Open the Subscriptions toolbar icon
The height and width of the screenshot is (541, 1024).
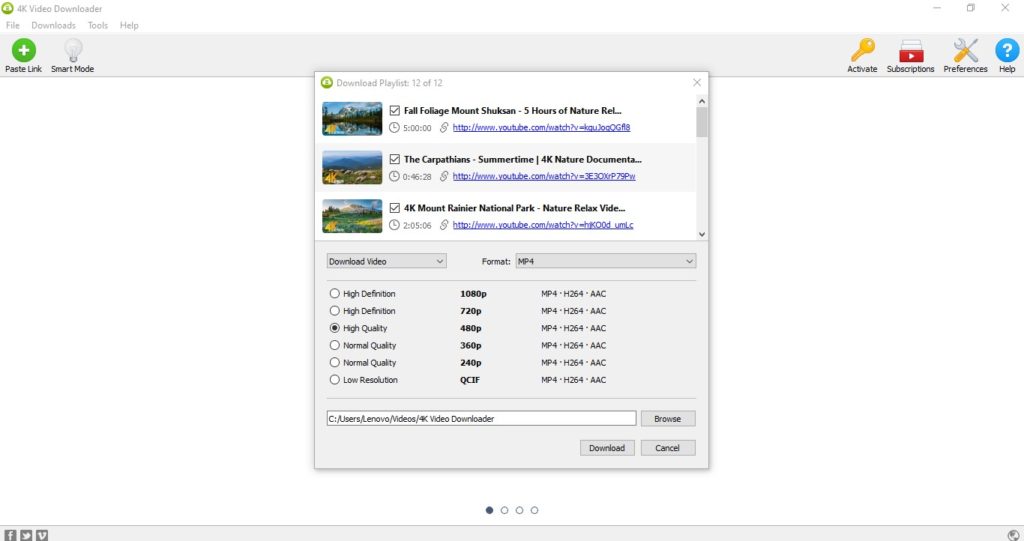tap(910, 50)
